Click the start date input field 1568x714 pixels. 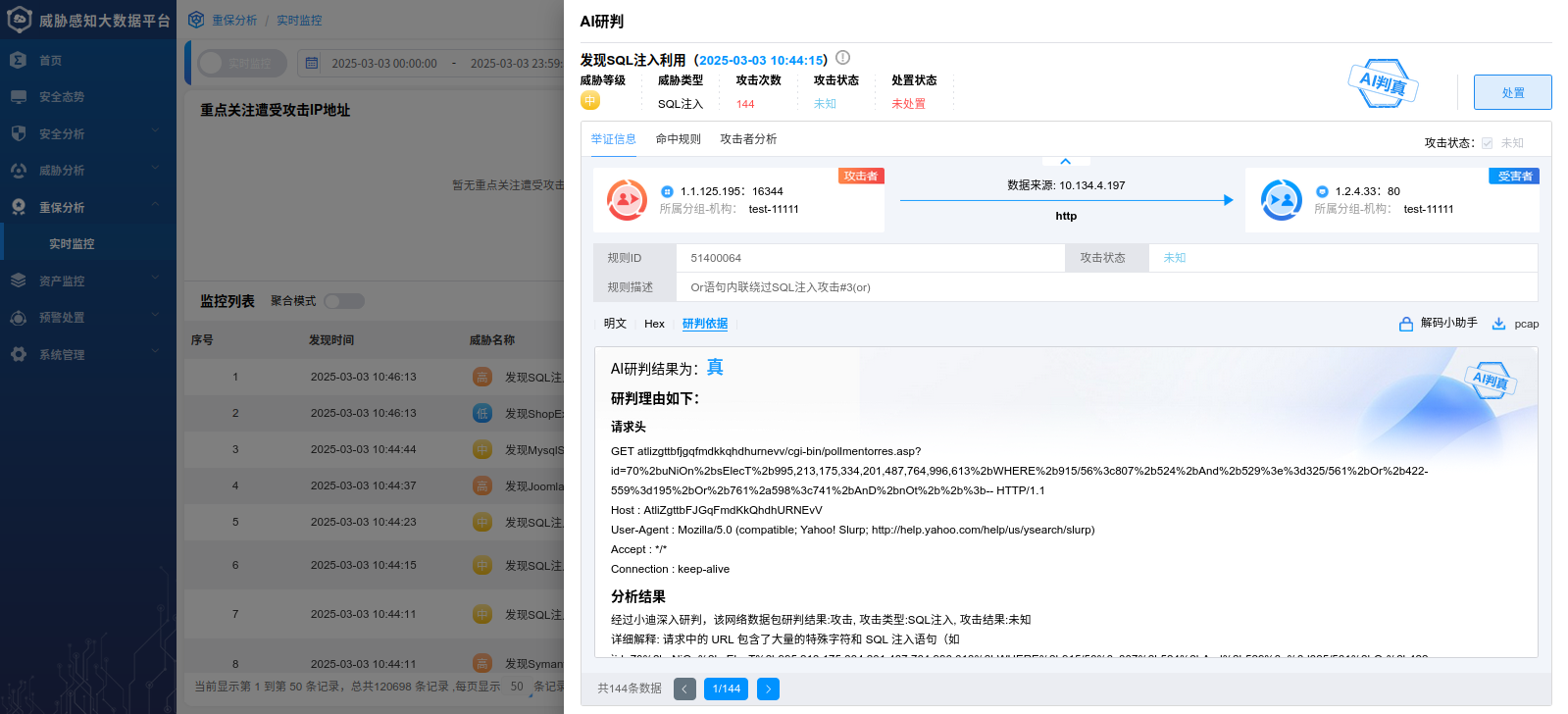[384, 63]
